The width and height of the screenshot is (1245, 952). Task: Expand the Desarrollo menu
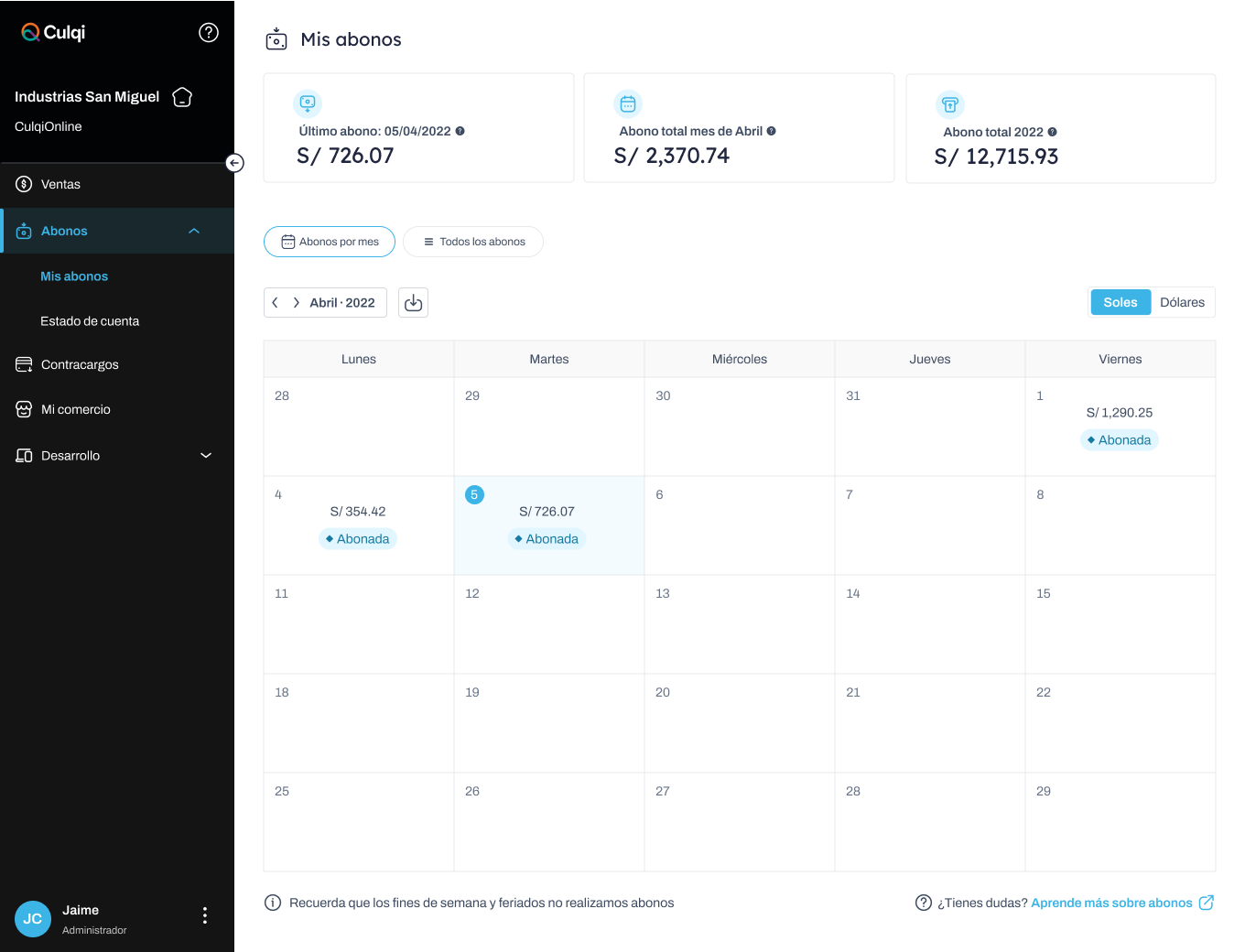point(206,456)
